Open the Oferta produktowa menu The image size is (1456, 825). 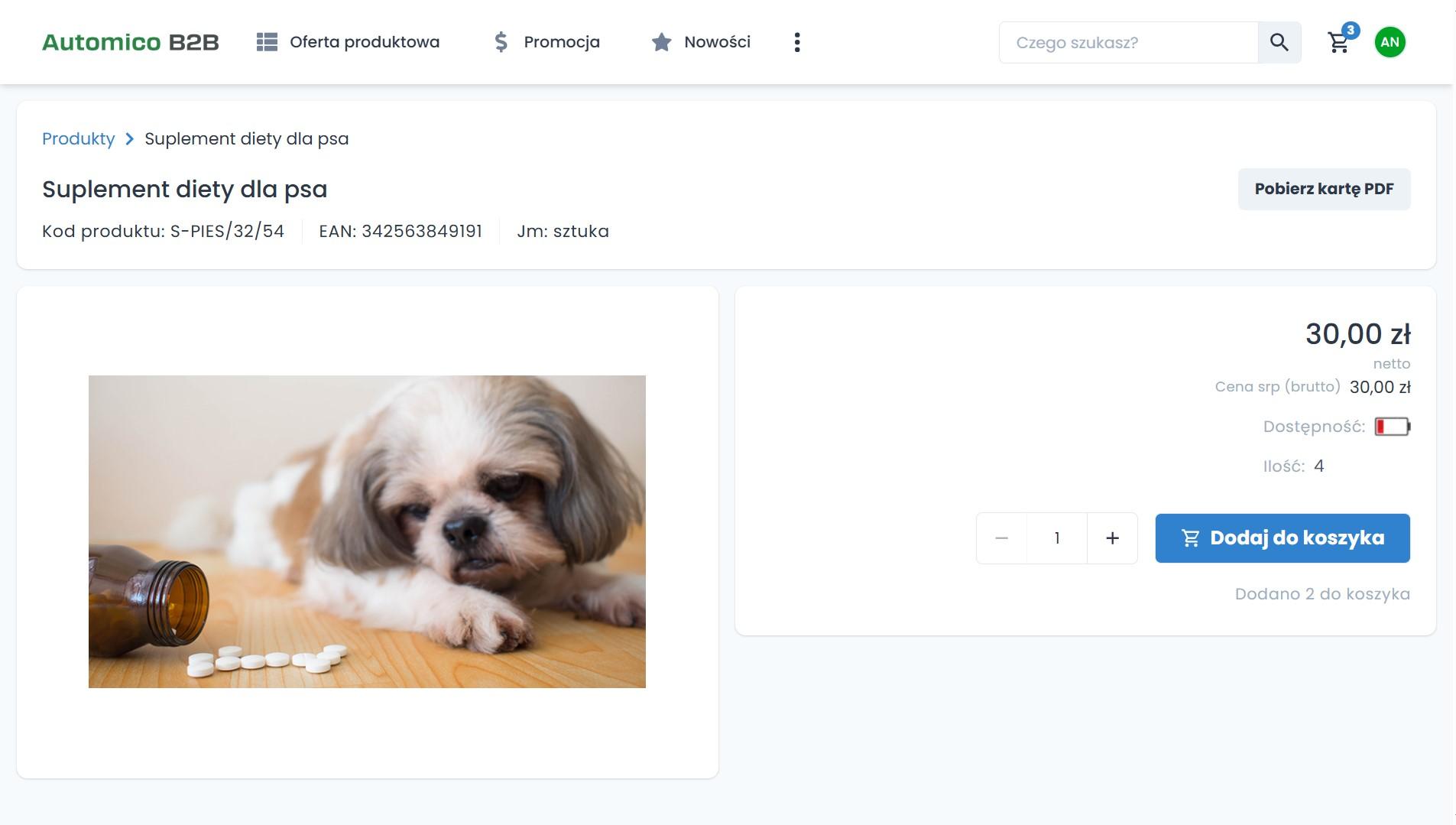pos(364,42)
